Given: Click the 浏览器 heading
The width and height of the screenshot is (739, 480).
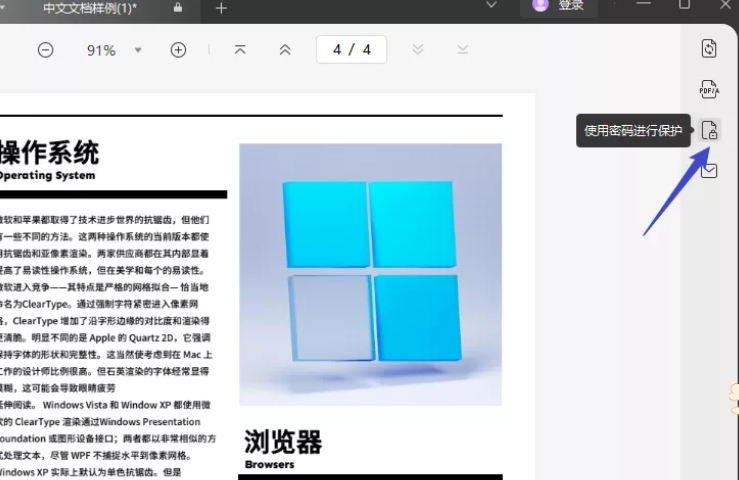Looking at the screenshot, I should point(283,442).
